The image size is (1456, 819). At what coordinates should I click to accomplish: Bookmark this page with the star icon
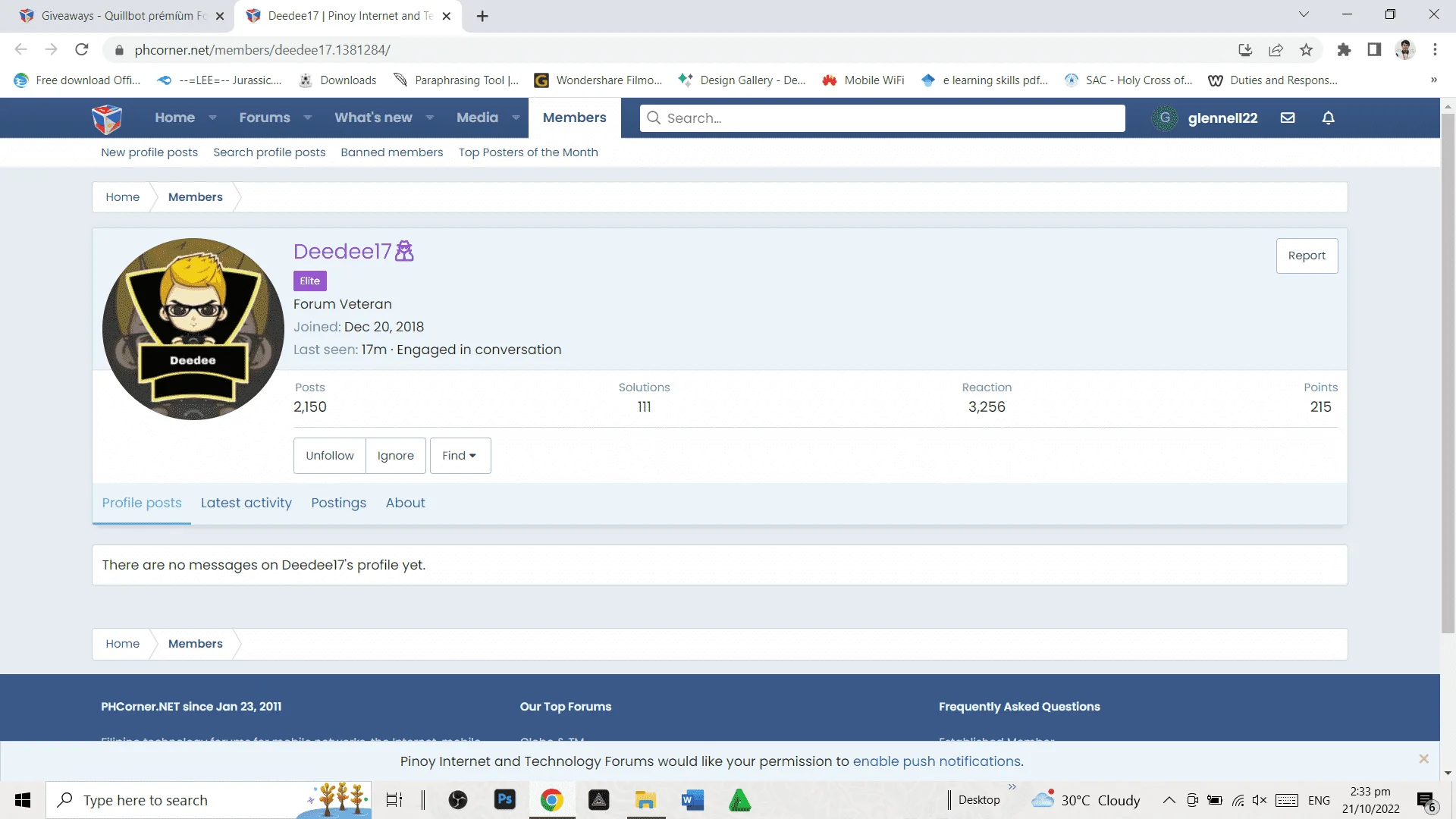1306,50
